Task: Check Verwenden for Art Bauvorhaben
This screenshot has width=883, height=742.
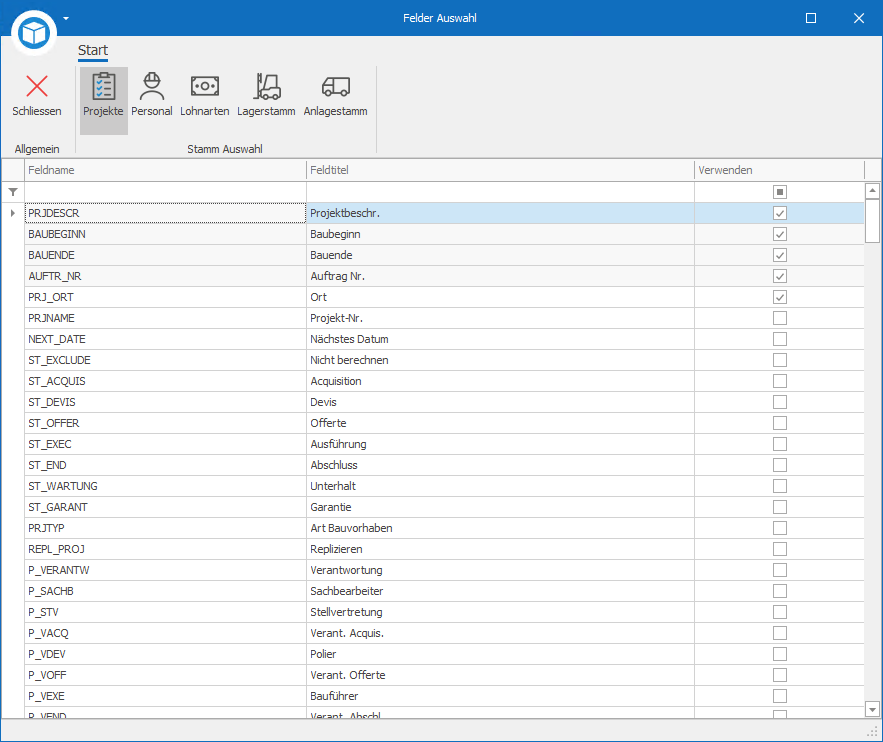Action: [x=780, y=528]
